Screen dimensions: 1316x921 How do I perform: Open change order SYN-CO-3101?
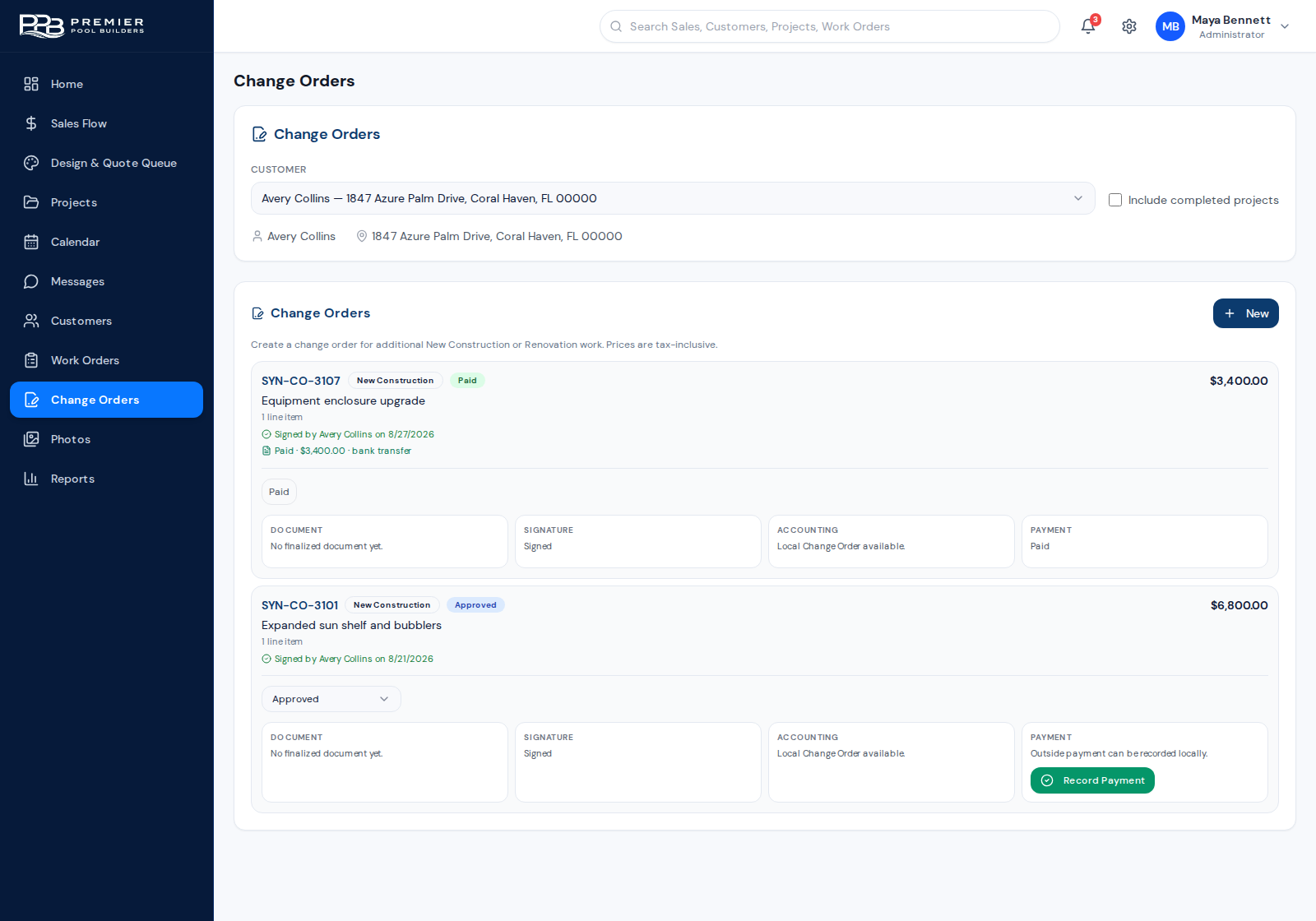pyautogui.click(x=300, y=605)
